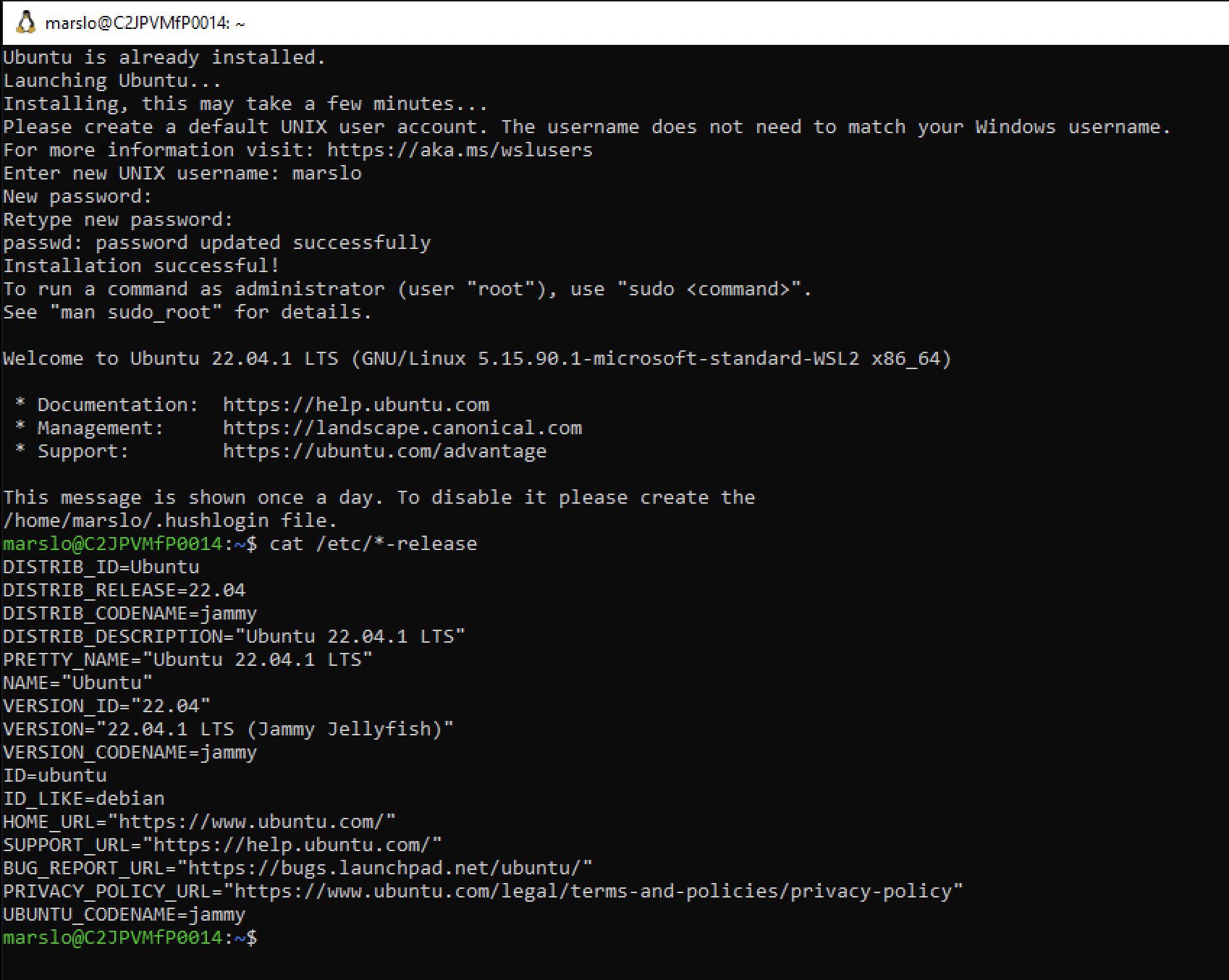Click the 'Welcome to Ubuntu 22.04.1 LTS' line
The width and height of the screenshot is (1229, 980).
[x=477, y=358]
